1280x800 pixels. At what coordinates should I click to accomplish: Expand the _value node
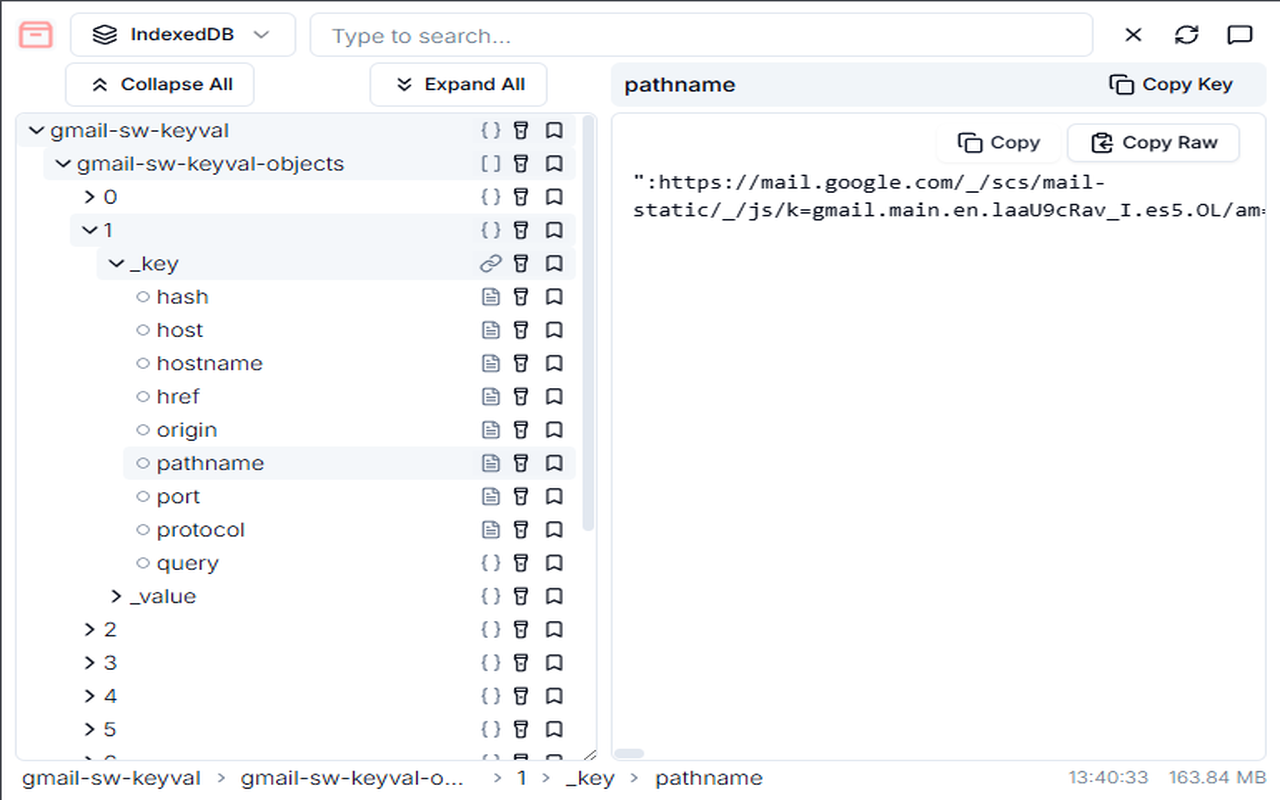[x=115, y=595]
